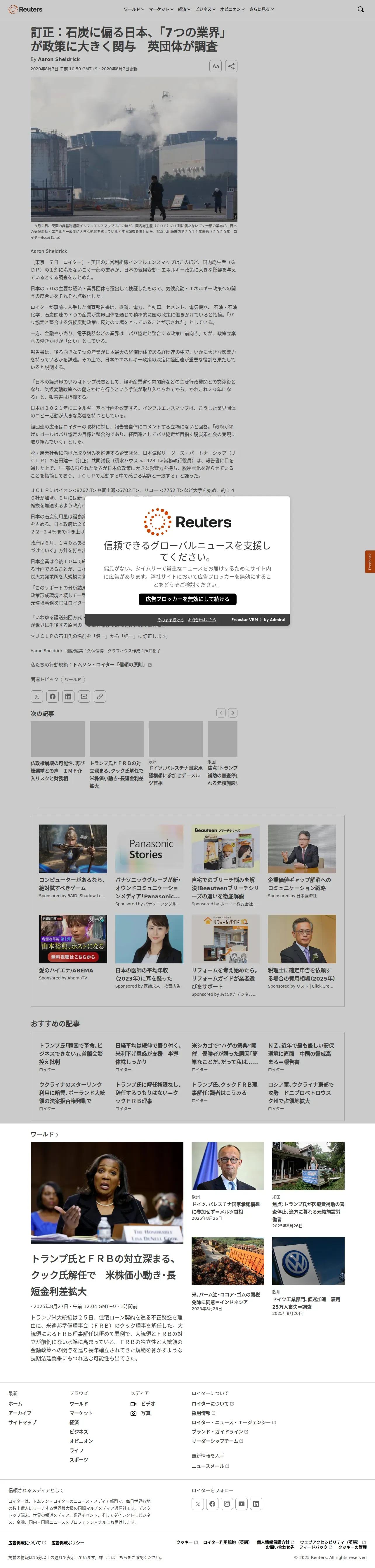This screenshot has height=1568, width=375.
Task: Open the ワールド section heading with chevron
Action: pyautogui.click(x=44, y=1135)
